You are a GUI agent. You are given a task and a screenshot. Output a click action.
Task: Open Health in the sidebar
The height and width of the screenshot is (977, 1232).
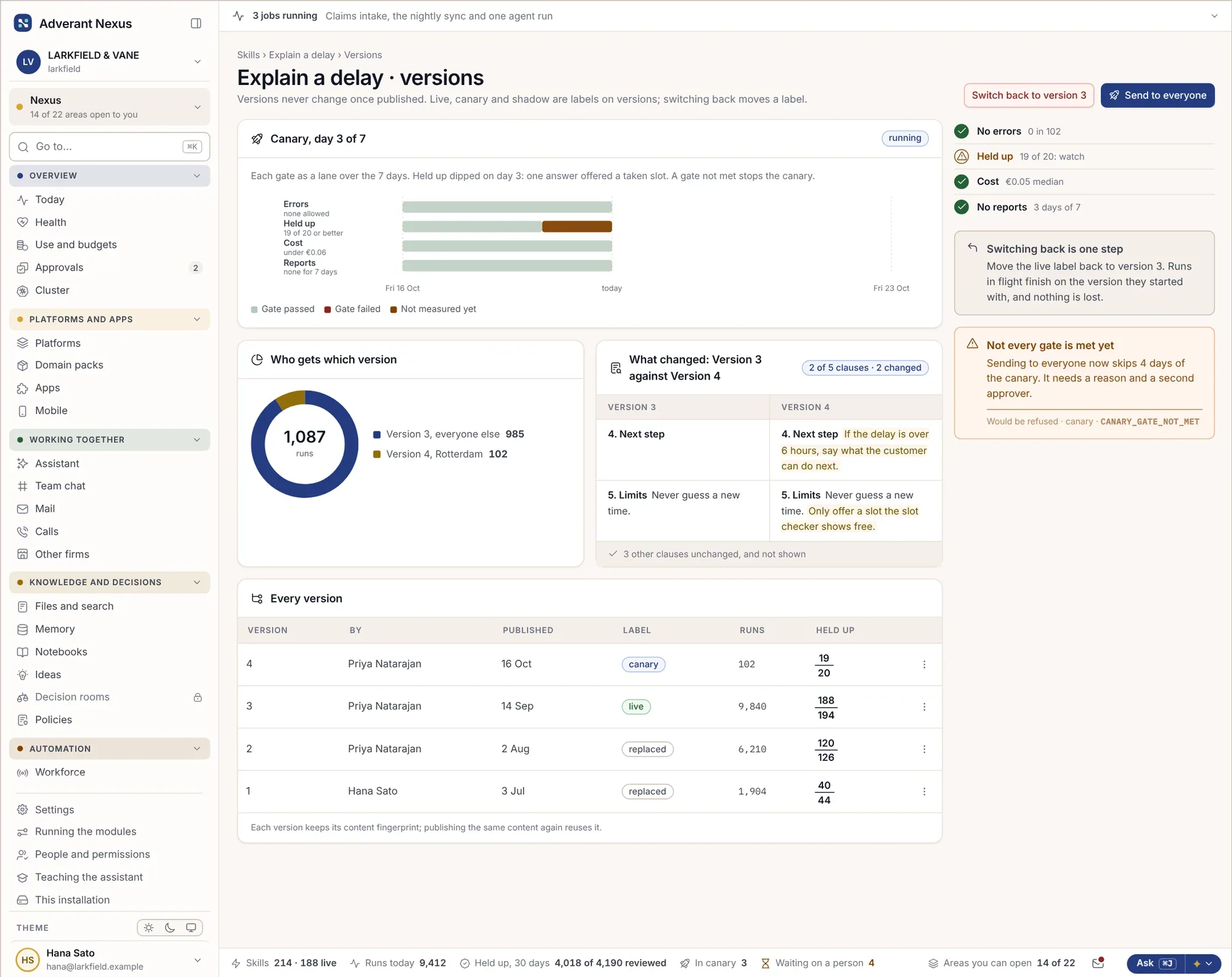(x=110, y=222)
